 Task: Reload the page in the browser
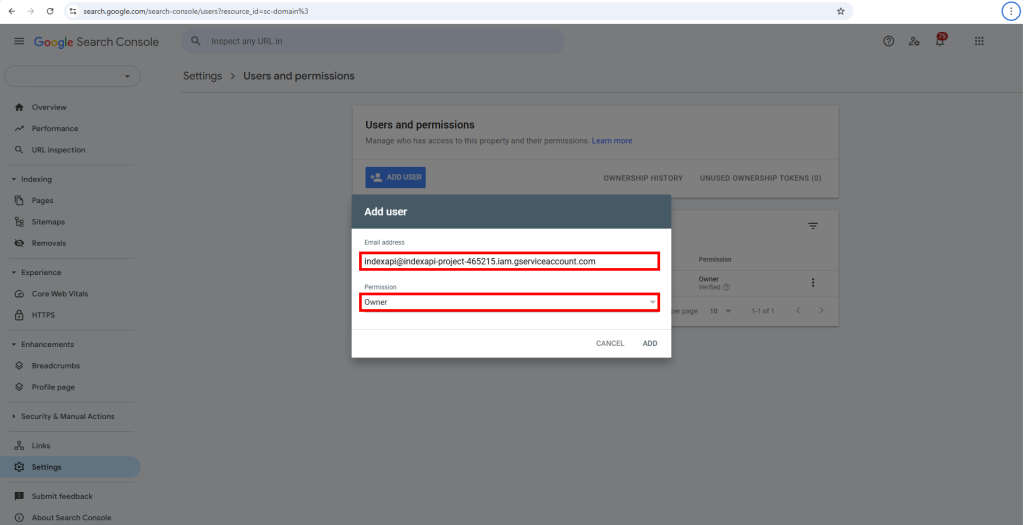[50, 10]
